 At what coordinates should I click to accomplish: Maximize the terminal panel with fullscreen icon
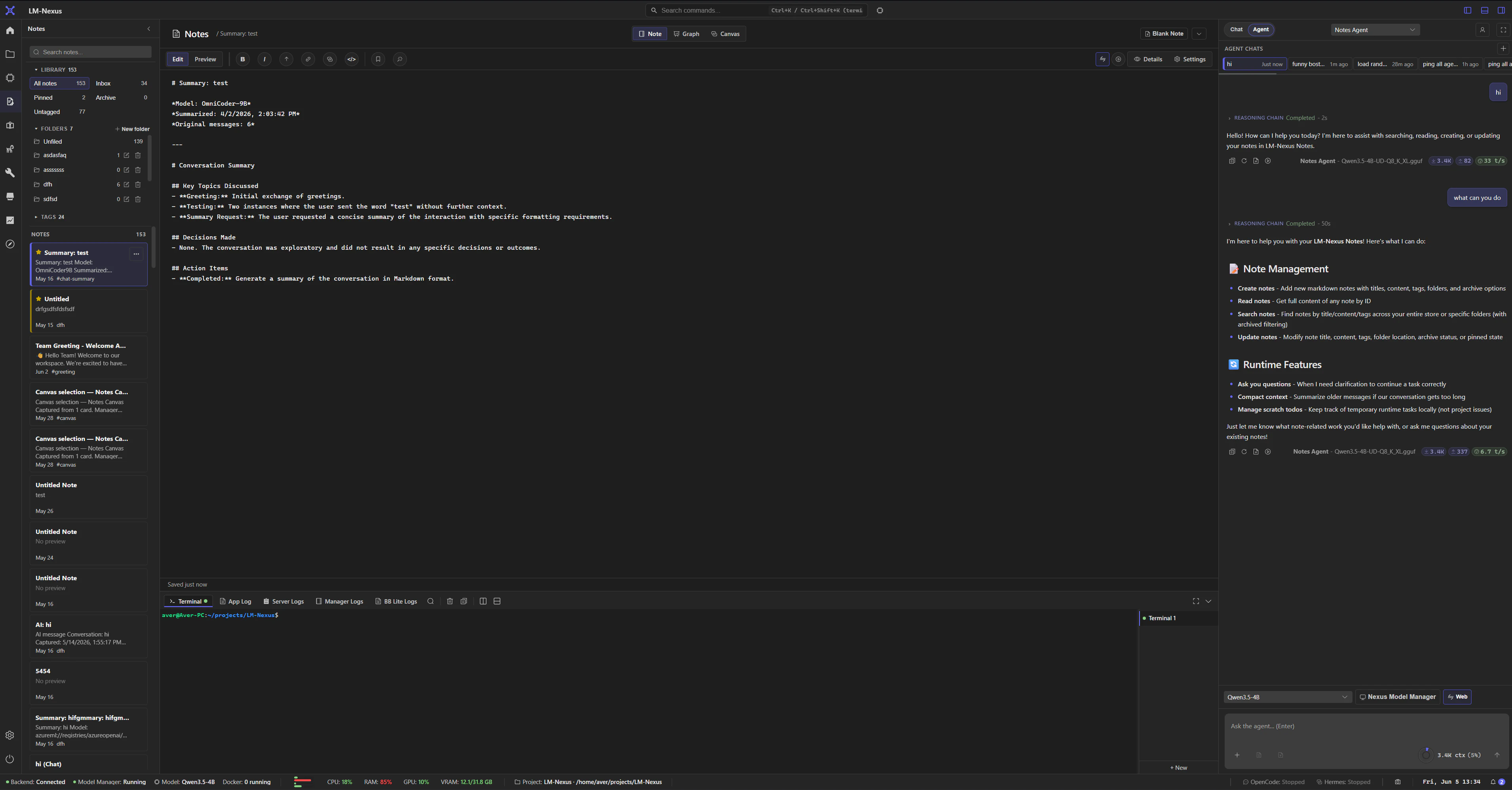tap(1196, 602)
